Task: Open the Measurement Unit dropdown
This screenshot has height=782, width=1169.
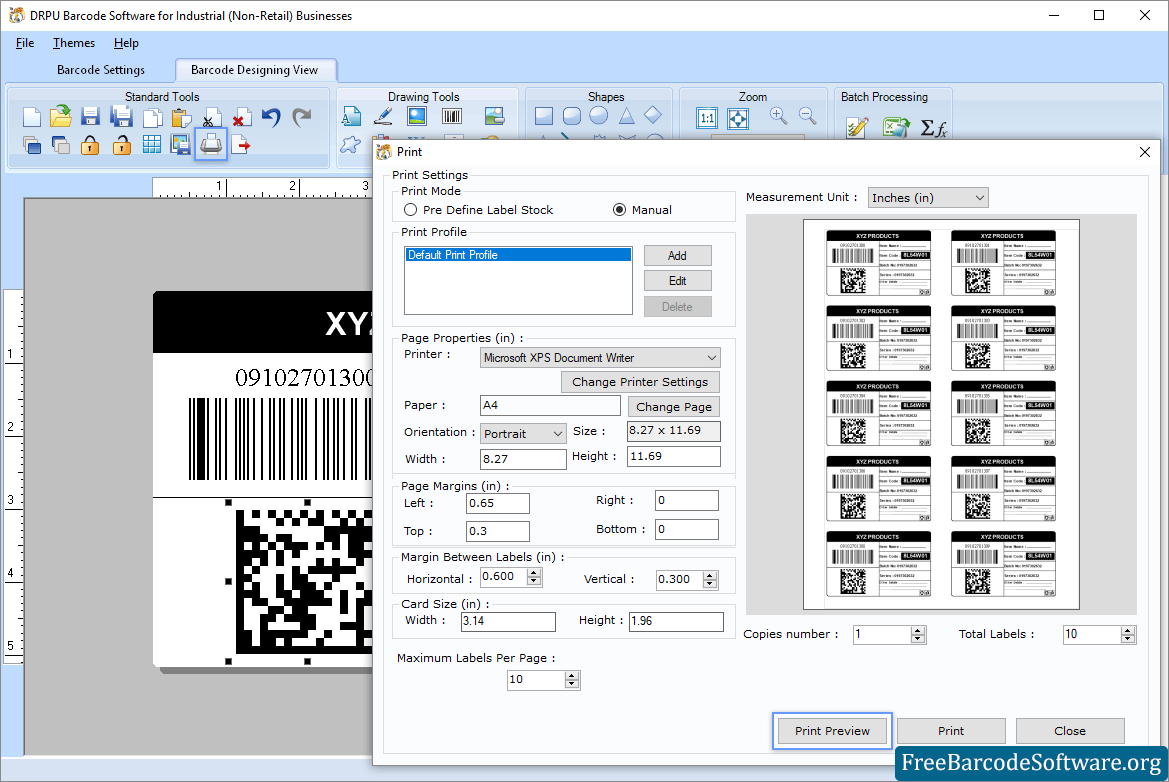Action: (x=927, y=198)
